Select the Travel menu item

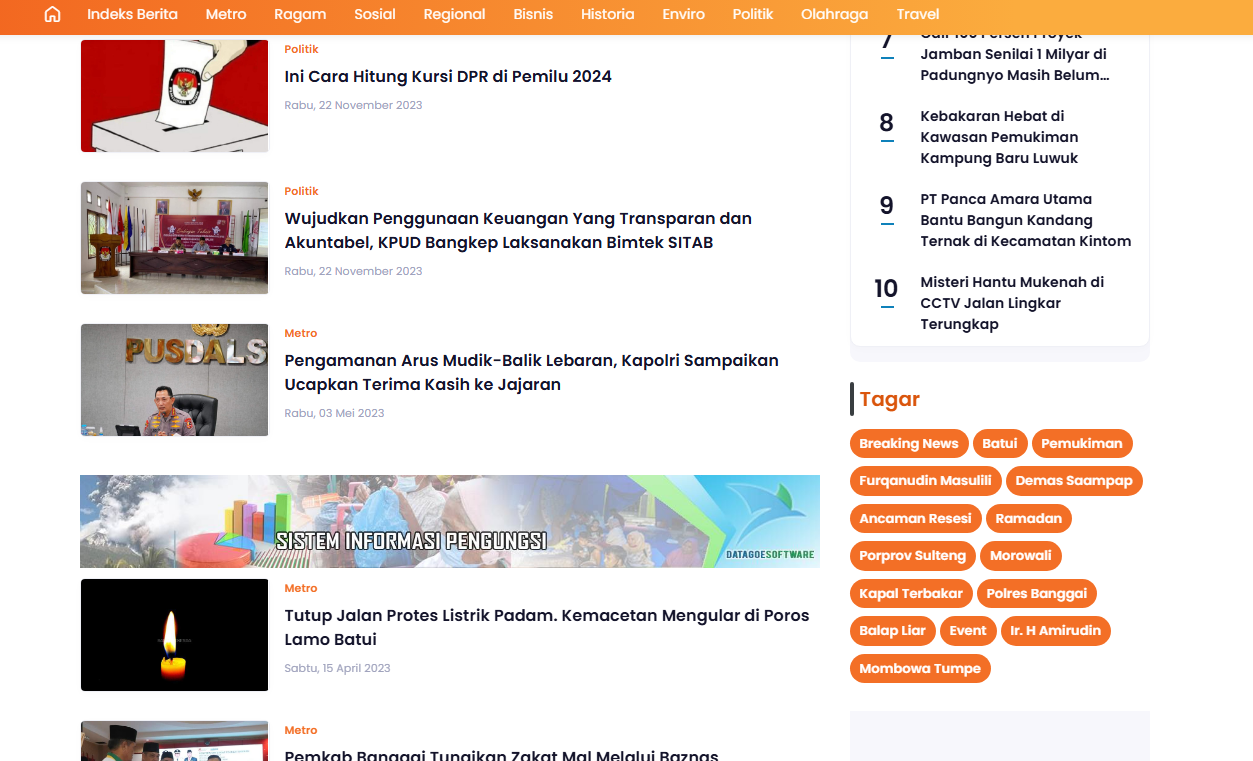917,14
